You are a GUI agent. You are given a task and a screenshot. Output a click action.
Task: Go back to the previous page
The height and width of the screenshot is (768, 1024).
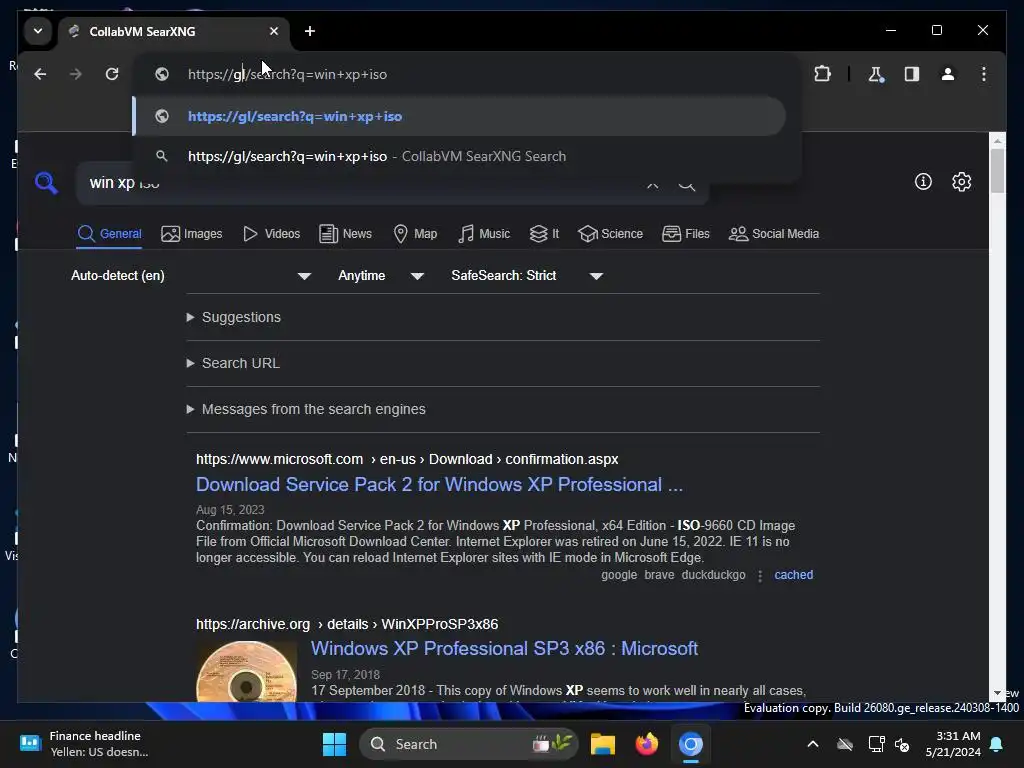(x=40, y=74)
